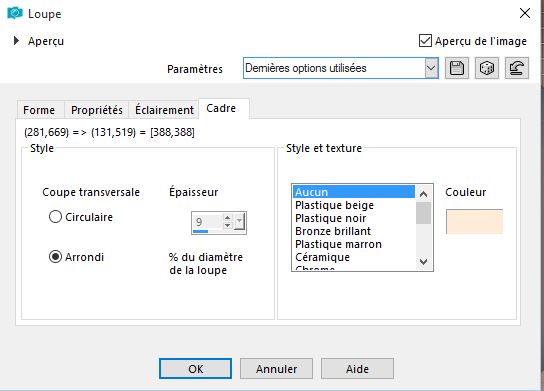Decrease the Épaisseur value with the down arrow
This screenshot has height=391, width=544.
click(x=227, y=225)
